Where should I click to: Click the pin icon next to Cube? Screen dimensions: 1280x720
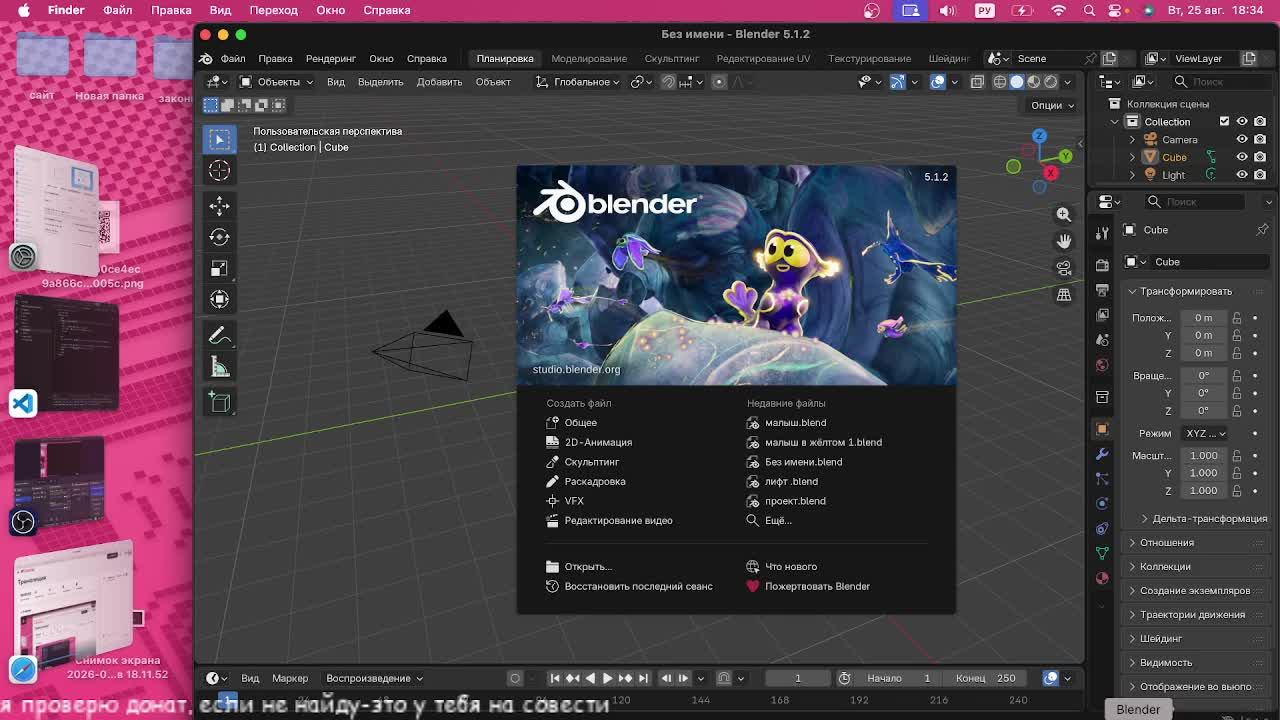coord(1262,230)
